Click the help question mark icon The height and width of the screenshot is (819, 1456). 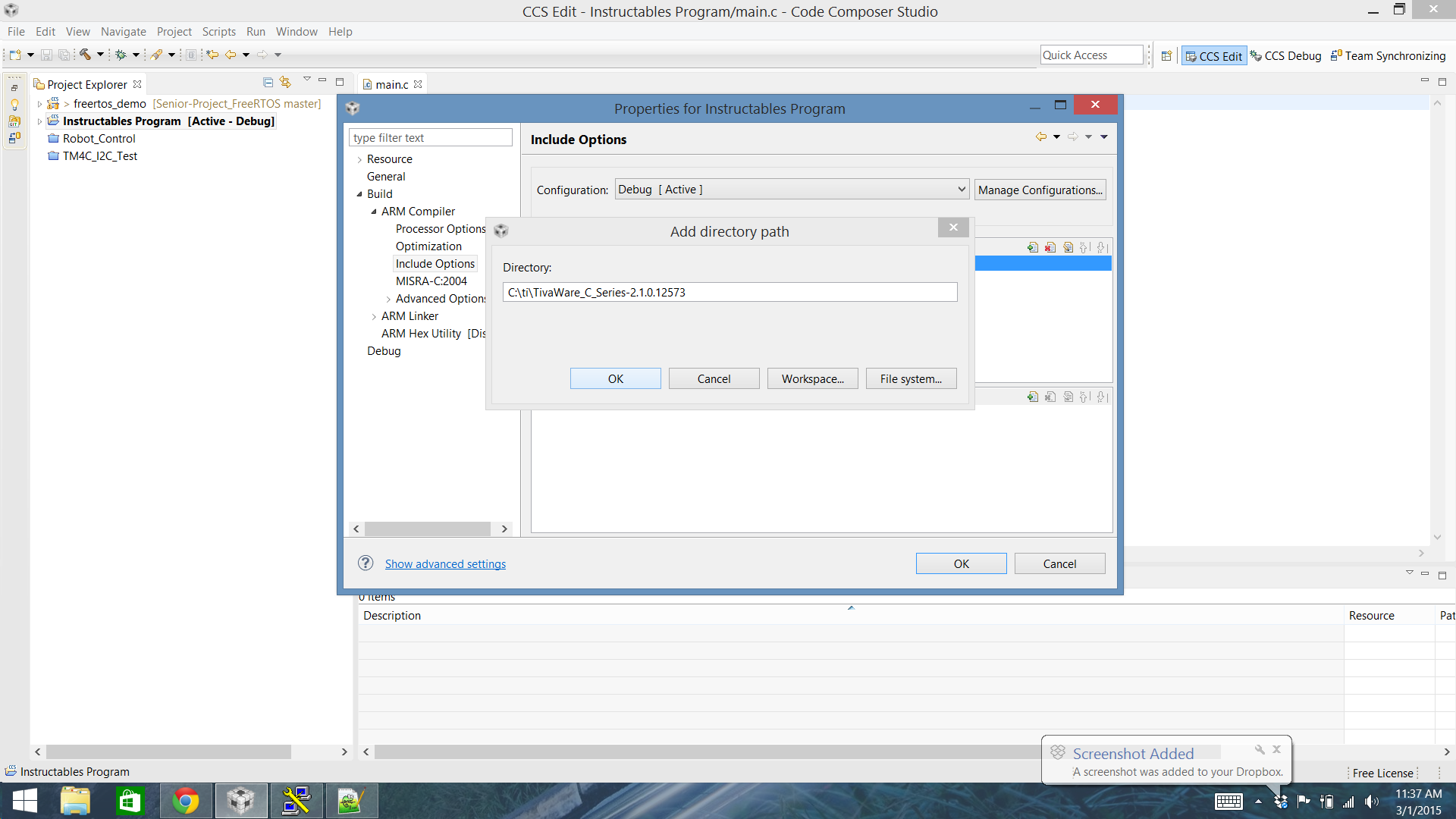point(366,563)
